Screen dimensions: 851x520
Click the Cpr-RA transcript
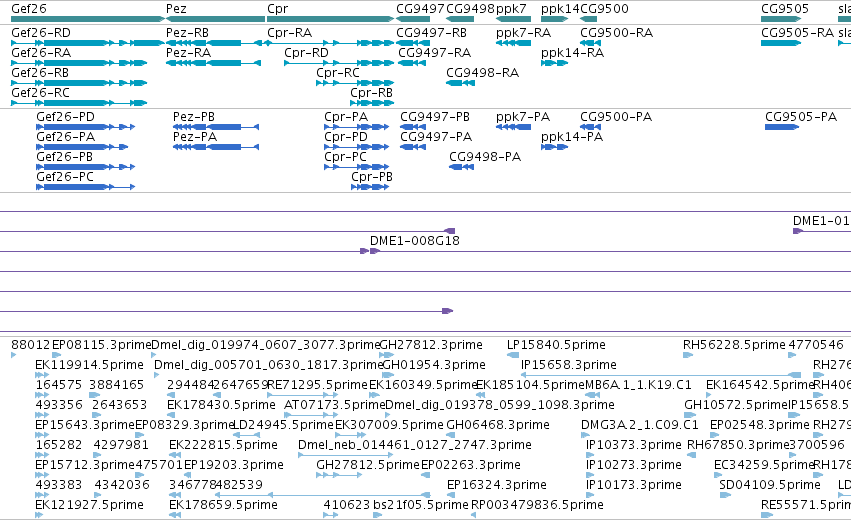[x=331, y=43]
